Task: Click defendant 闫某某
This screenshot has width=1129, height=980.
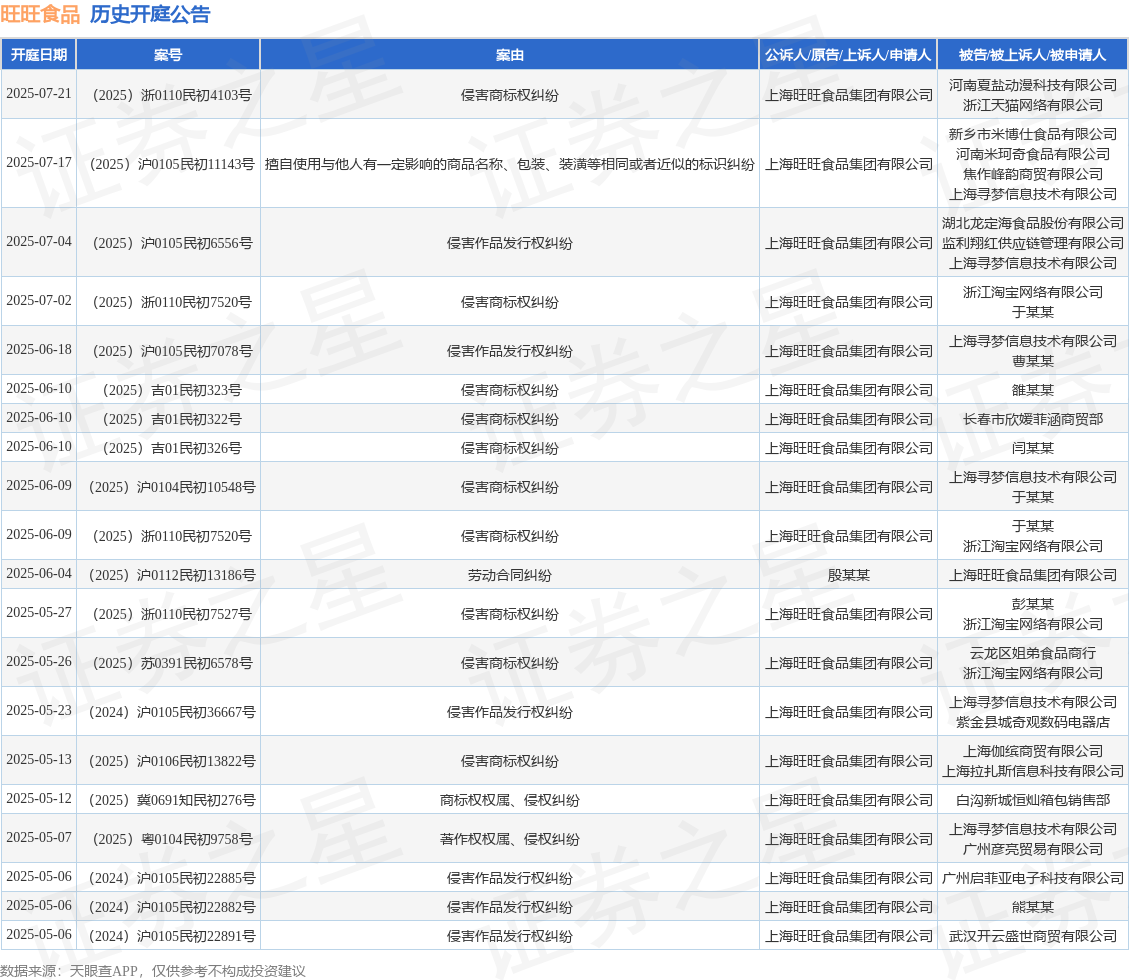Action: tap(1033, 448)
